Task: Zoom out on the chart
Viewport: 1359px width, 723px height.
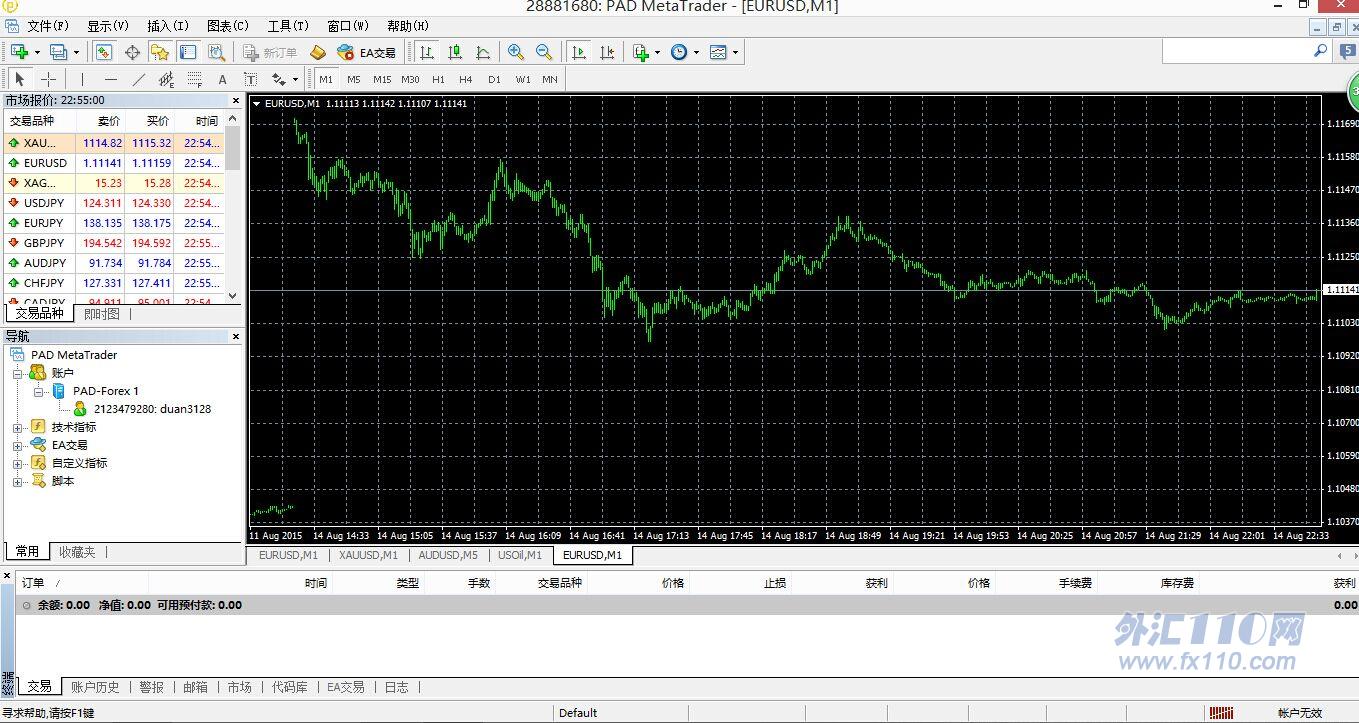Action: click(544, 52)
